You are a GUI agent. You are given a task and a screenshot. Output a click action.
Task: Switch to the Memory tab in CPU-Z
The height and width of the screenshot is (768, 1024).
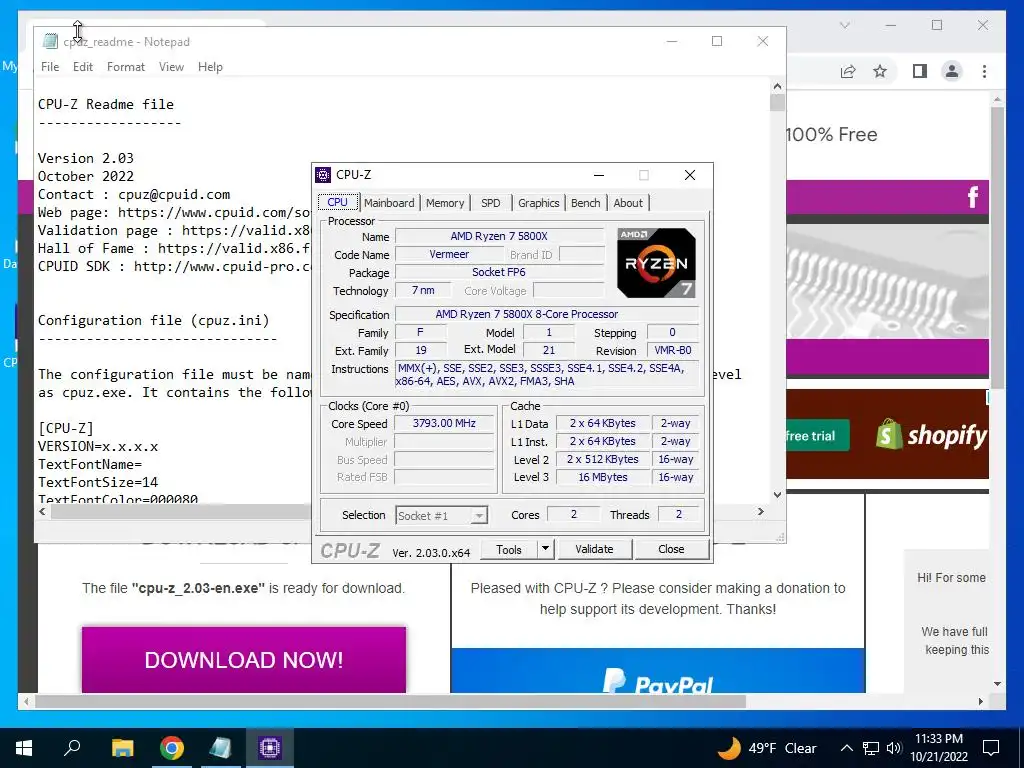pyautogui.click(x=445, y=202)
